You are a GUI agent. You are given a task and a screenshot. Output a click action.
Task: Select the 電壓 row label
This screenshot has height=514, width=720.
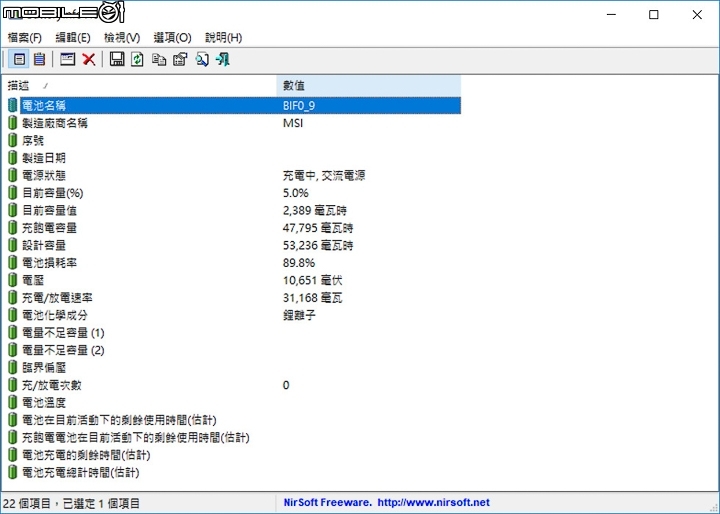(x=33, y=280)
